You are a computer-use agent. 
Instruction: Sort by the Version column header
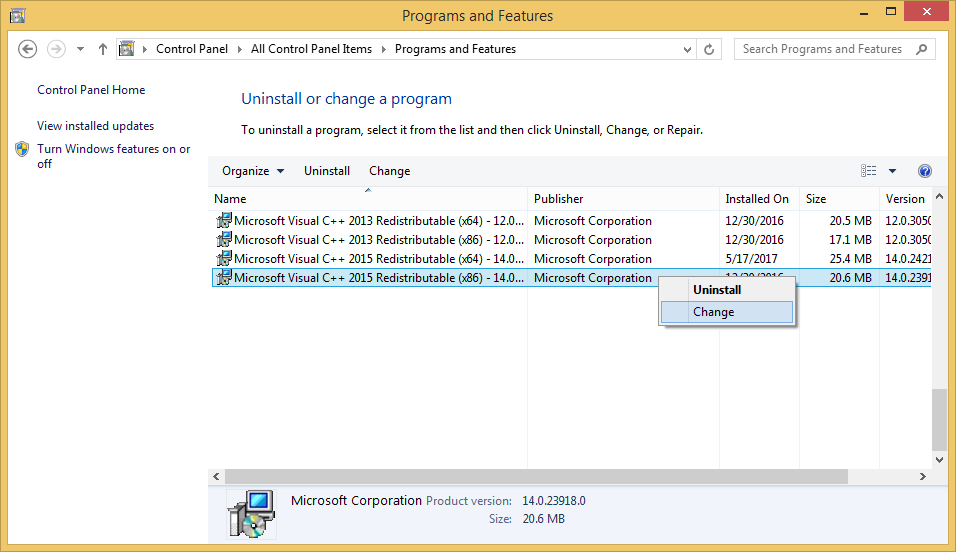[x=906, y=199]
